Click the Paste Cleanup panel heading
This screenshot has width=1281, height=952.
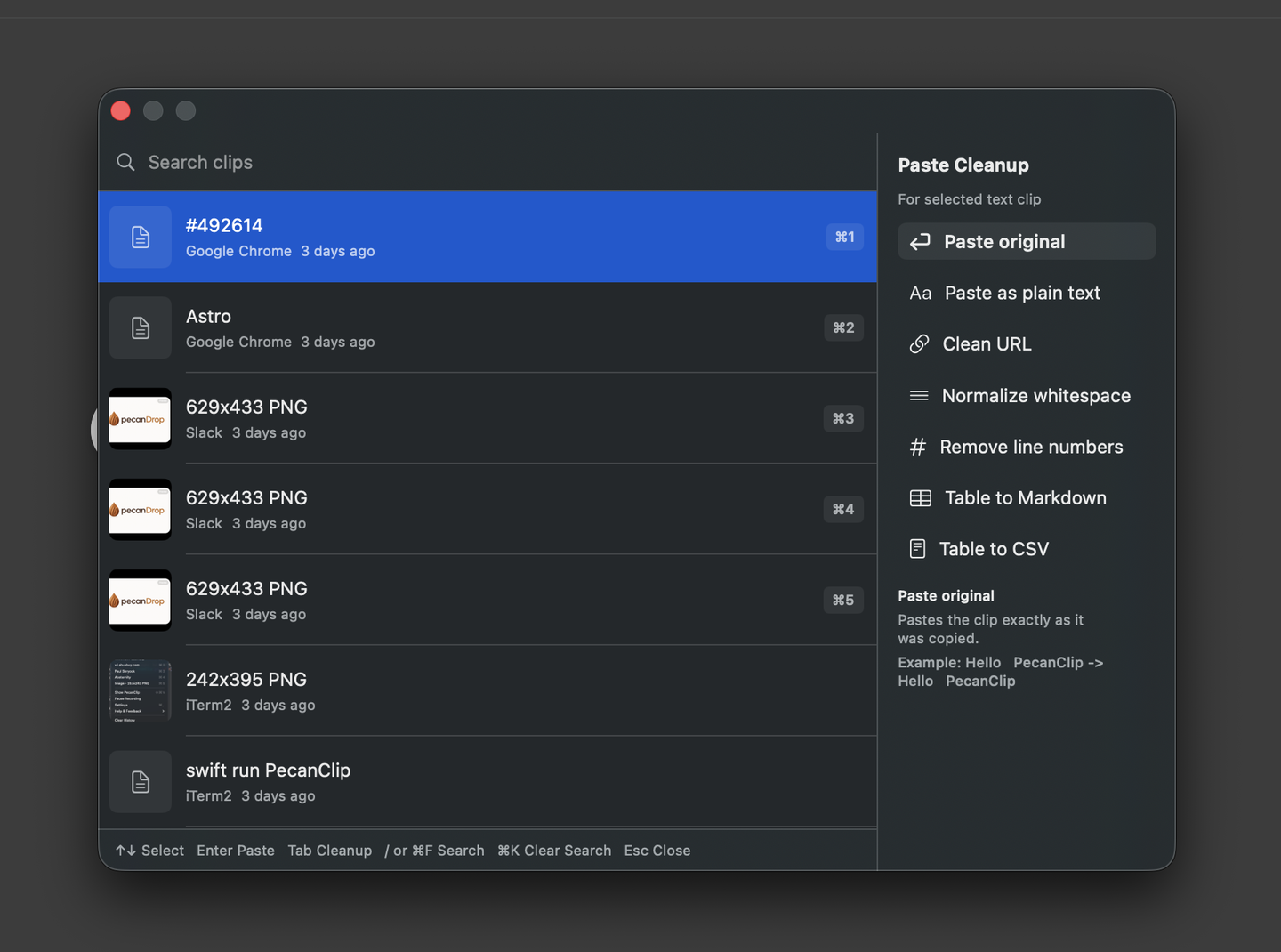tap(963, 165)
